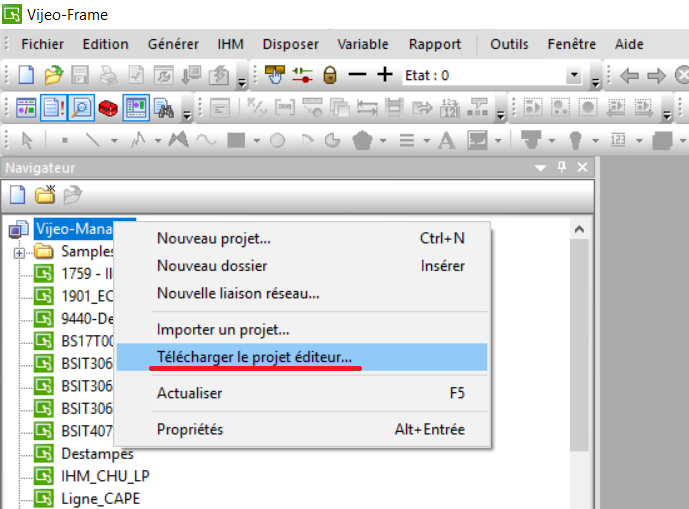Select the ellipse drawing tool
Viewport: 689px width, 509px height.
click(277, 141)
